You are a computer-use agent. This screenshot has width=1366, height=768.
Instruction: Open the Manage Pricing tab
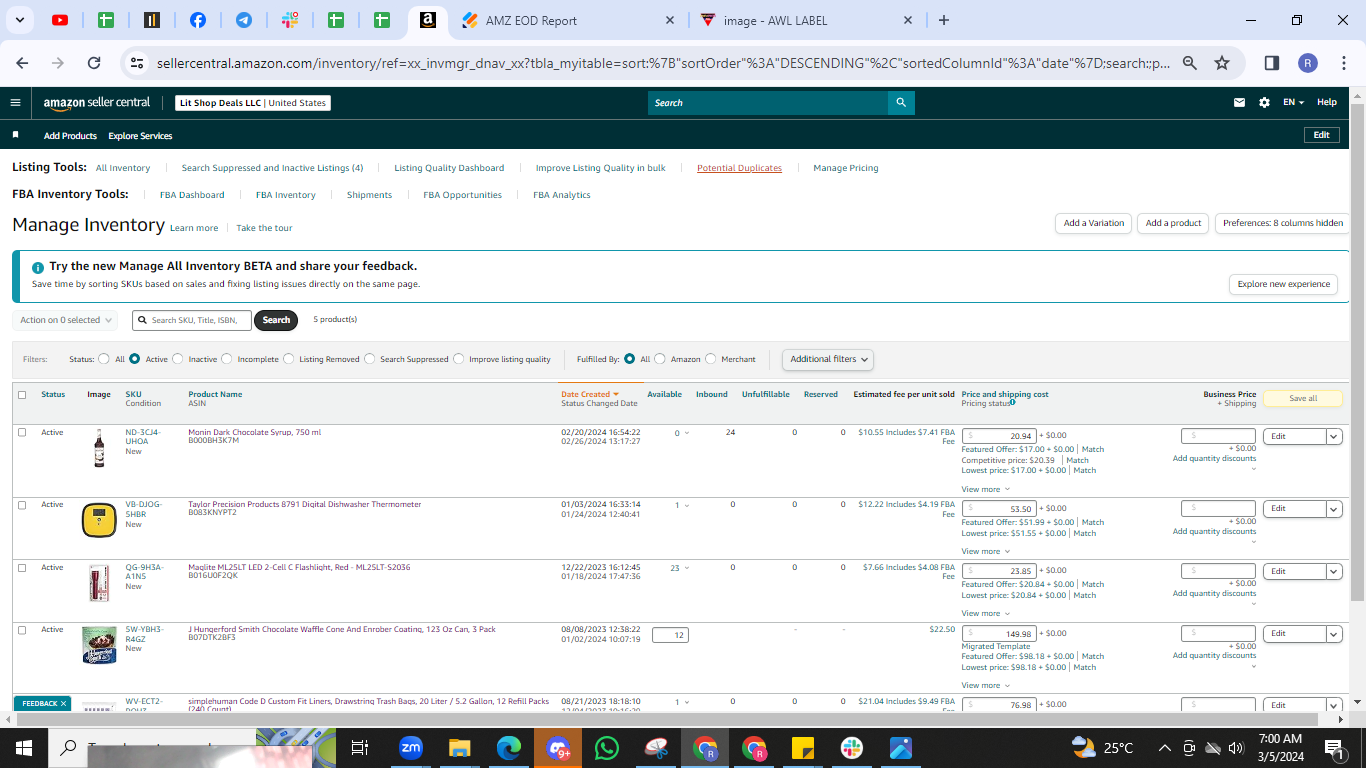846,168
